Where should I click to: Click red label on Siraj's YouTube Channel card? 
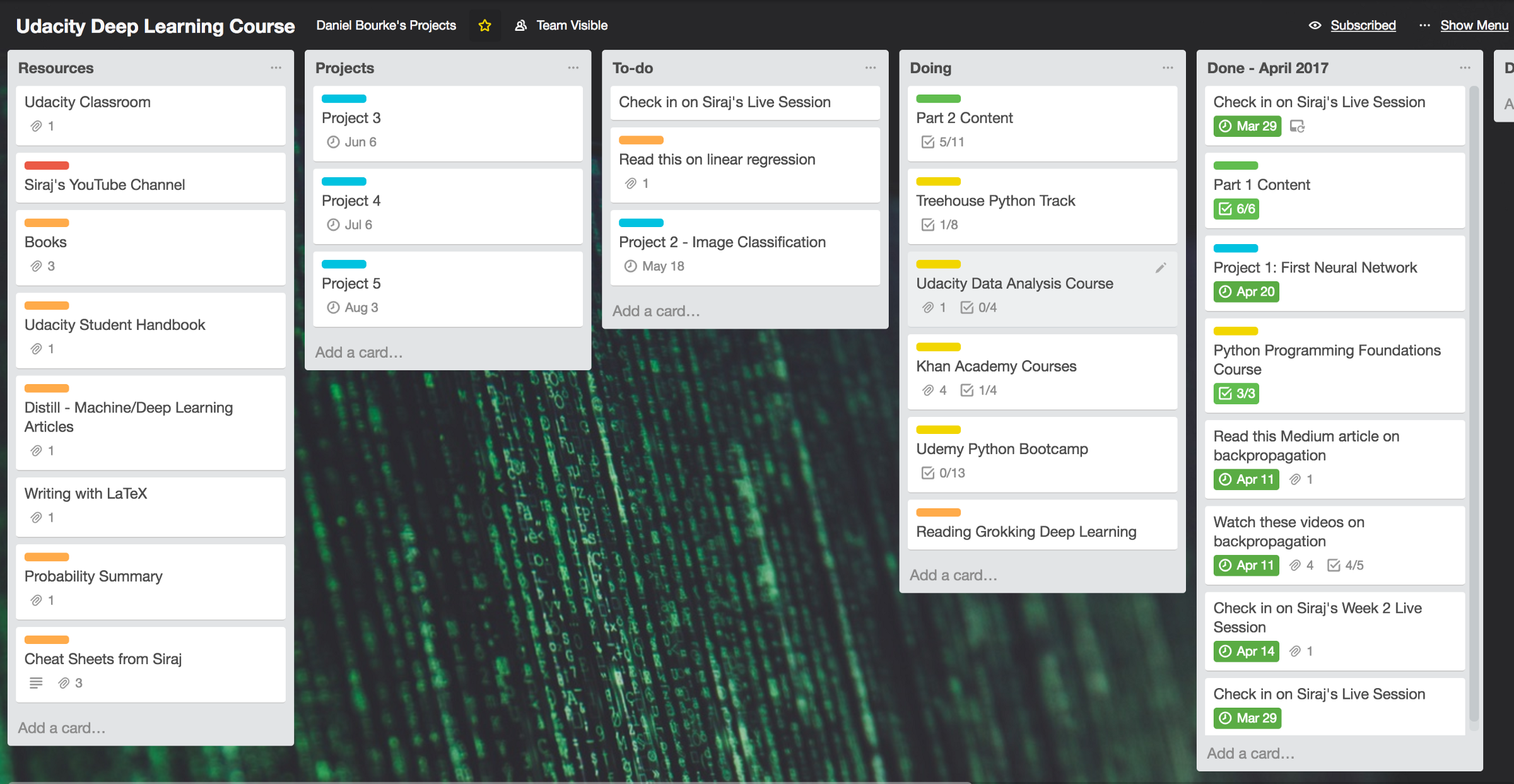point(47,165)
